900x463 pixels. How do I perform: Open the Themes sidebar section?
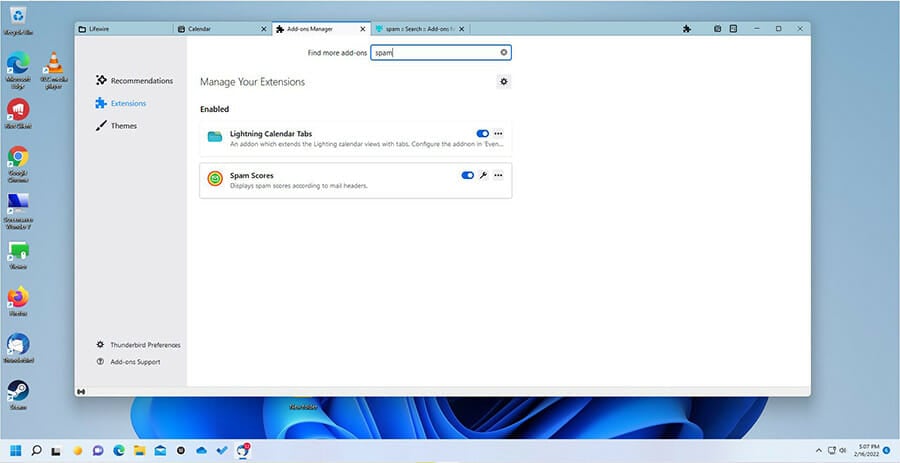click(117, 126)
